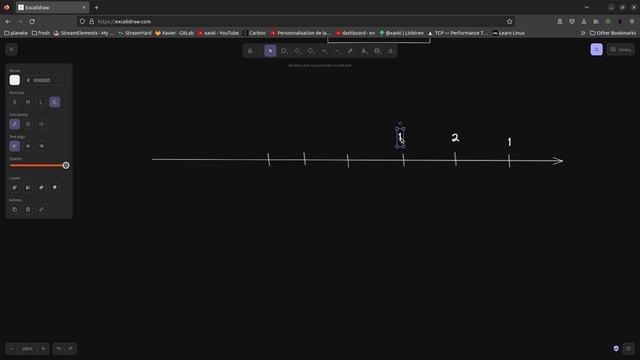Screen dimensions: 640x360
Task: Open the fresh bookmarks folder
Action: point(40,33)
